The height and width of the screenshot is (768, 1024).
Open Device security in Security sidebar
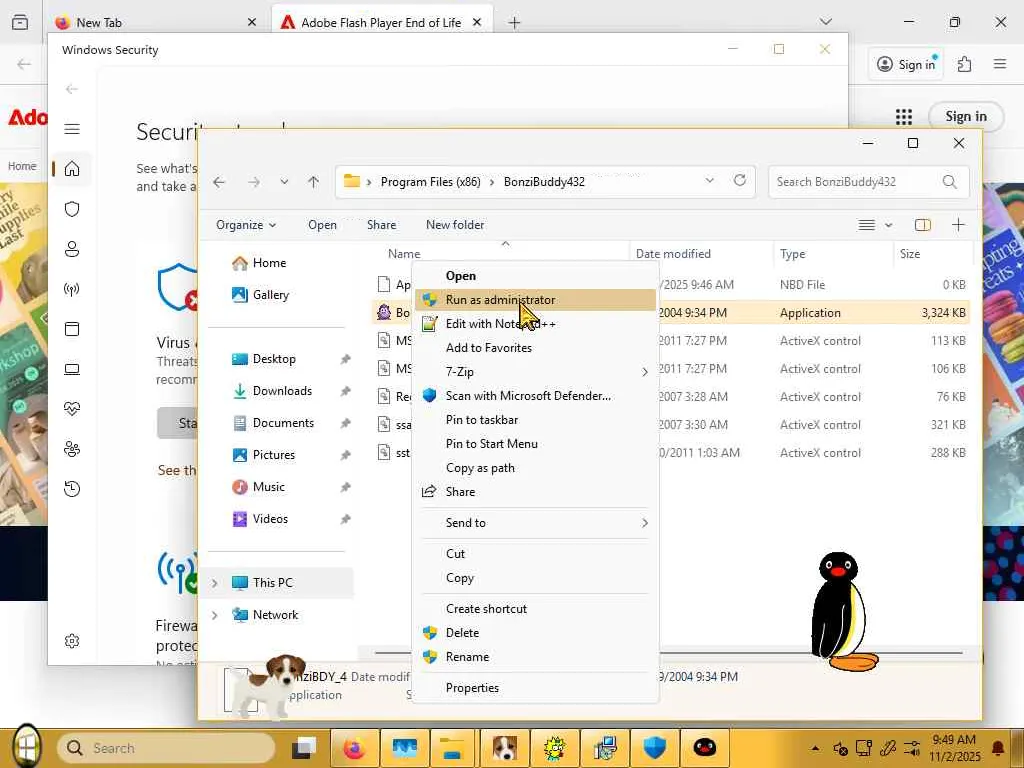(x=72, y=369)
